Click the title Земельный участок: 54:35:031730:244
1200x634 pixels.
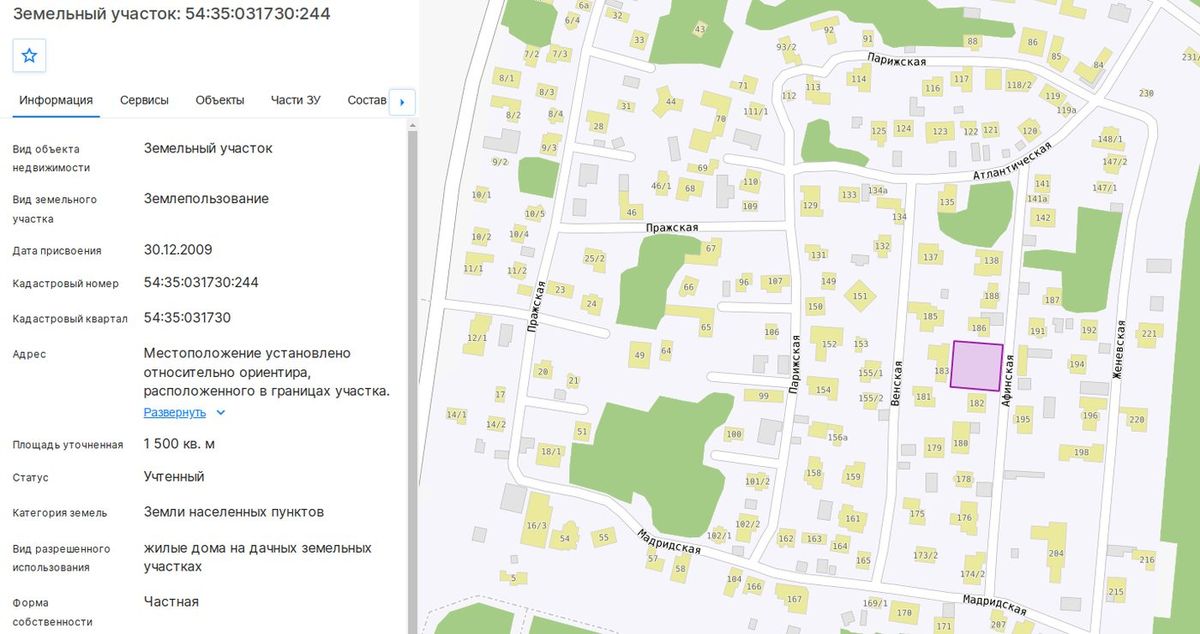[172, 13]
